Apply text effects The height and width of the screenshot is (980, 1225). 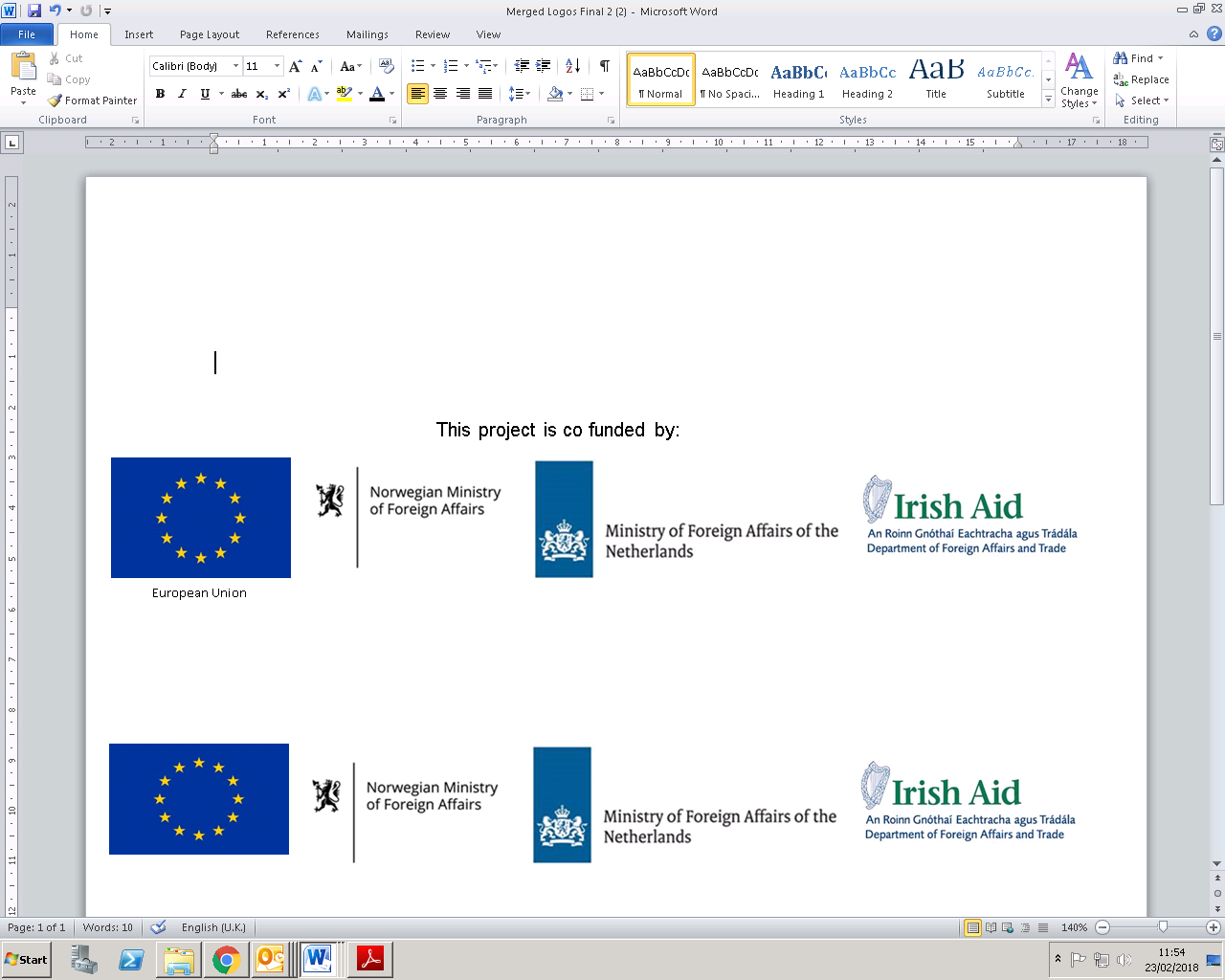point(314,94)
